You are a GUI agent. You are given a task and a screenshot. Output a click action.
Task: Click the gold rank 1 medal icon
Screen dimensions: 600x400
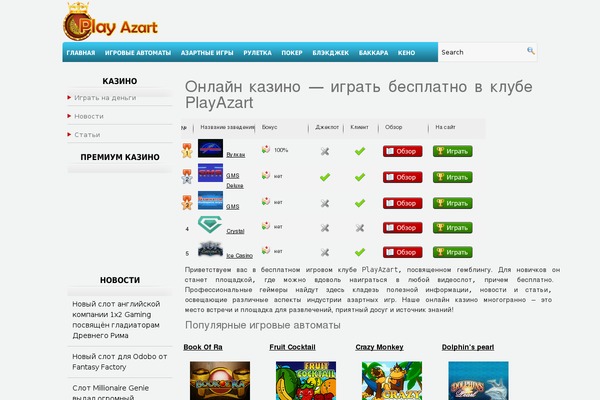coord(187,150)
